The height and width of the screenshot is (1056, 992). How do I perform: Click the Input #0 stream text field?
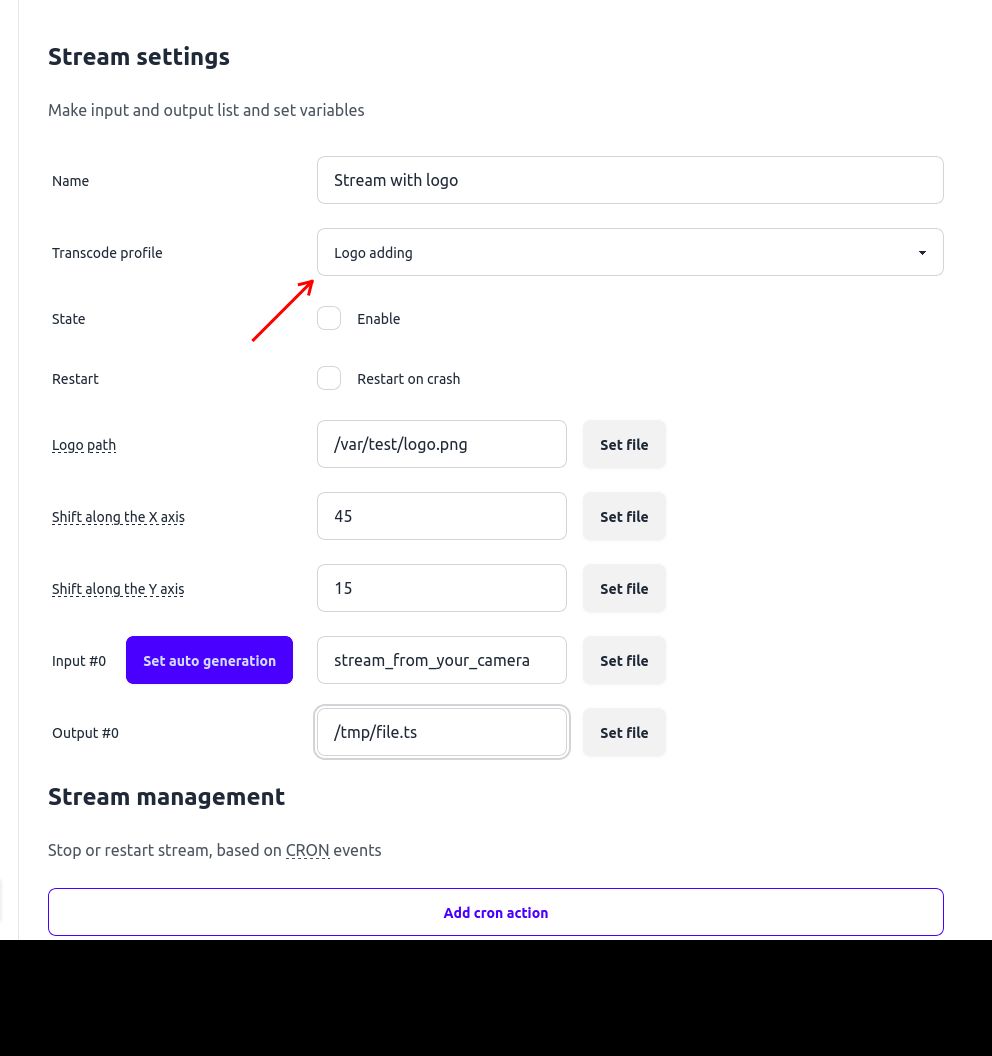pos(441,660)
